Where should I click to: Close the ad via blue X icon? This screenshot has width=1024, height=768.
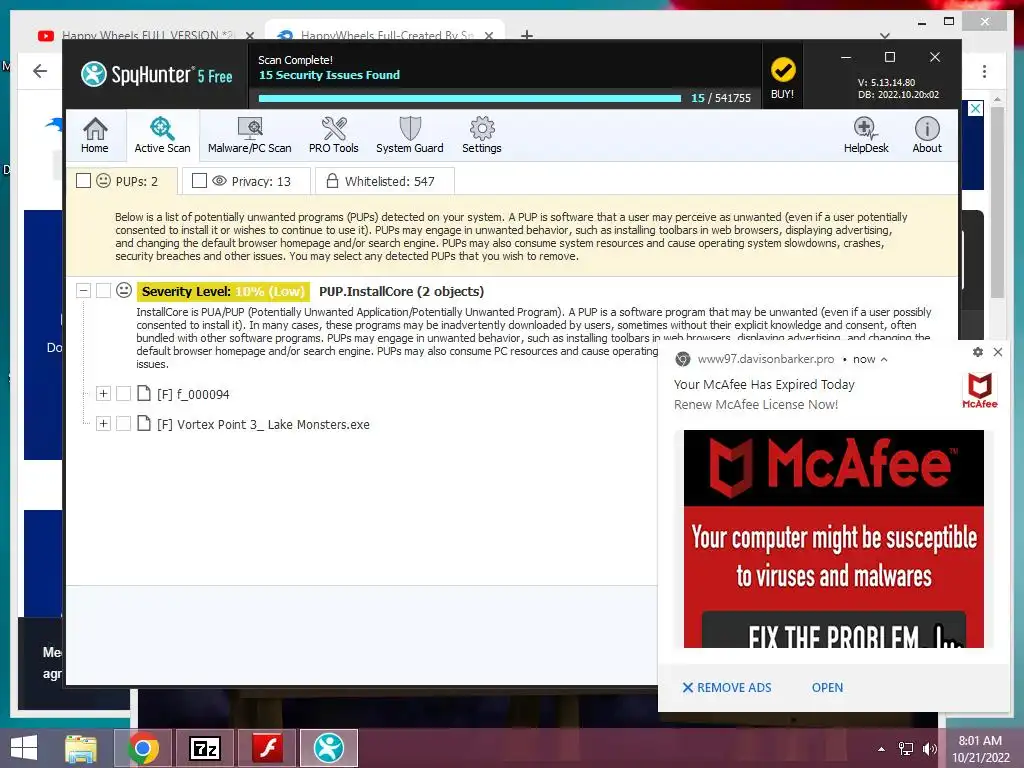pos(975,108)
